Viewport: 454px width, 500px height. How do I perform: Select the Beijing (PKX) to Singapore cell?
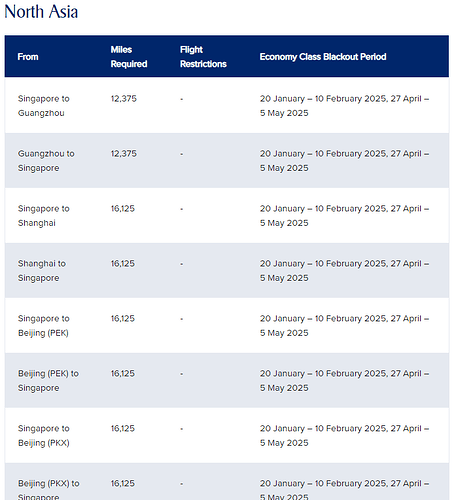[x=49, y=490]
